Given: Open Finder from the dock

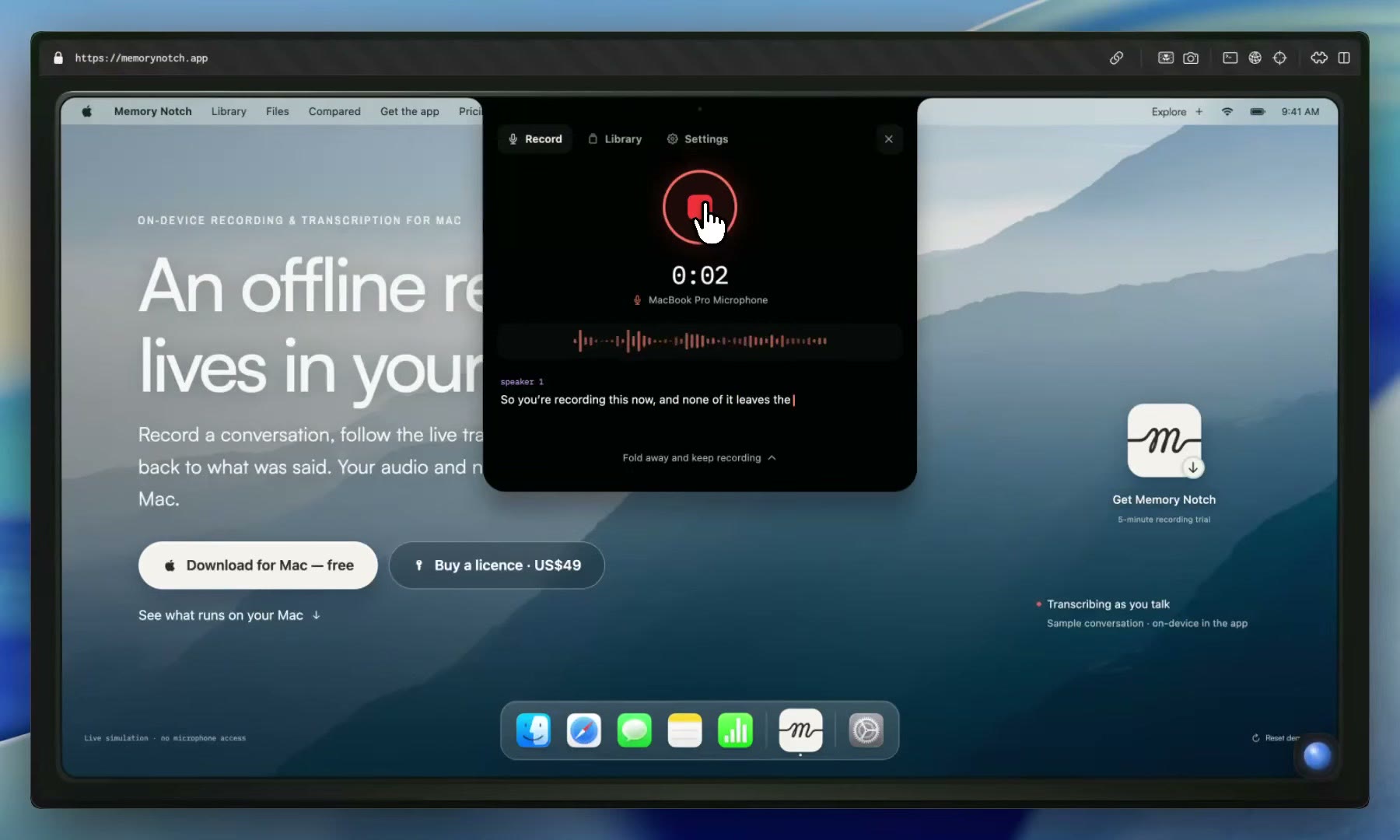Looking at the screenshot, I should point(534,730).
